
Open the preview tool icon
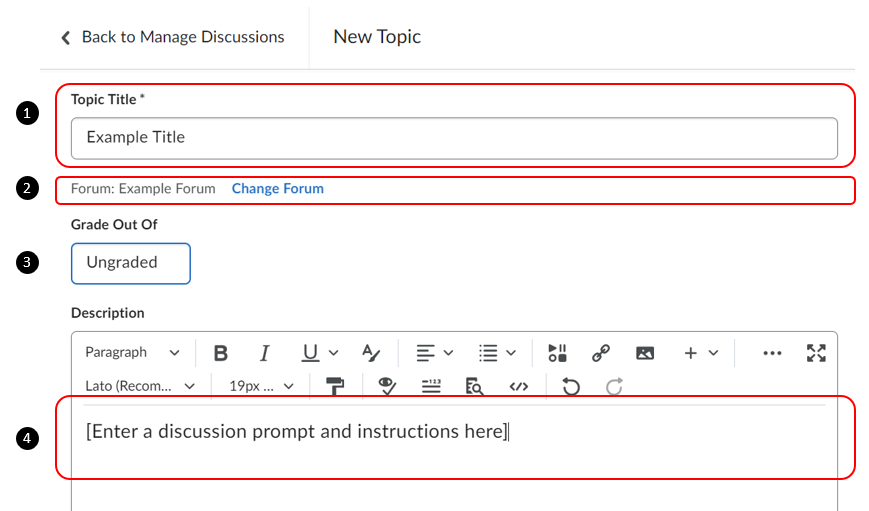(x=474, y=386)
